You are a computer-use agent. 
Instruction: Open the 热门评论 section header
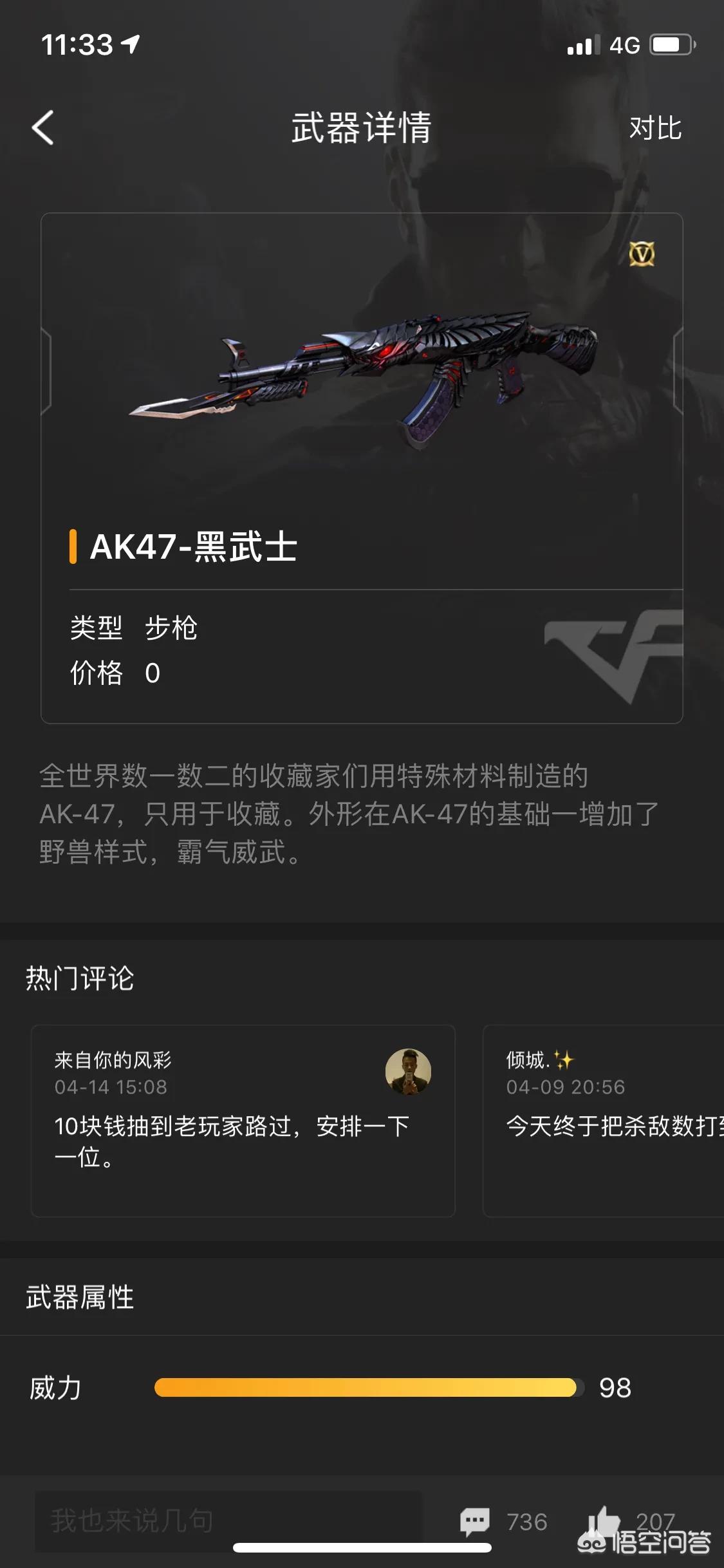[x=80, y=978]
